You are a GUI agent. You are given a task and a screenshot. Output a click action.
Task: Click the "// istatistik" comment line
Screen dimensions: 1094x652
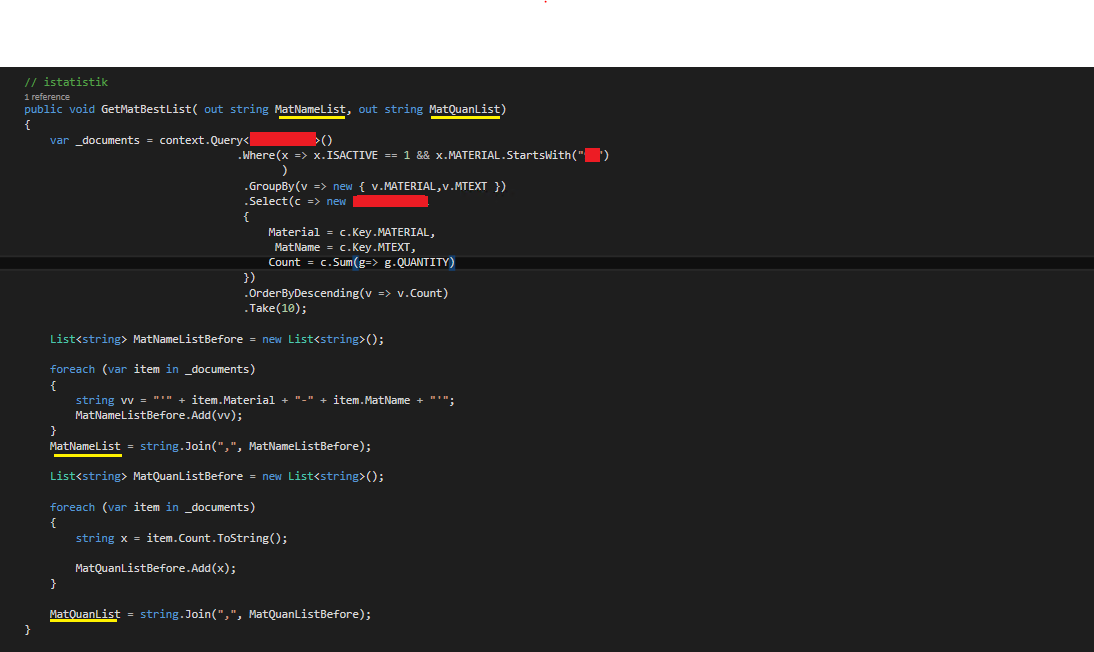coord(65,82)
